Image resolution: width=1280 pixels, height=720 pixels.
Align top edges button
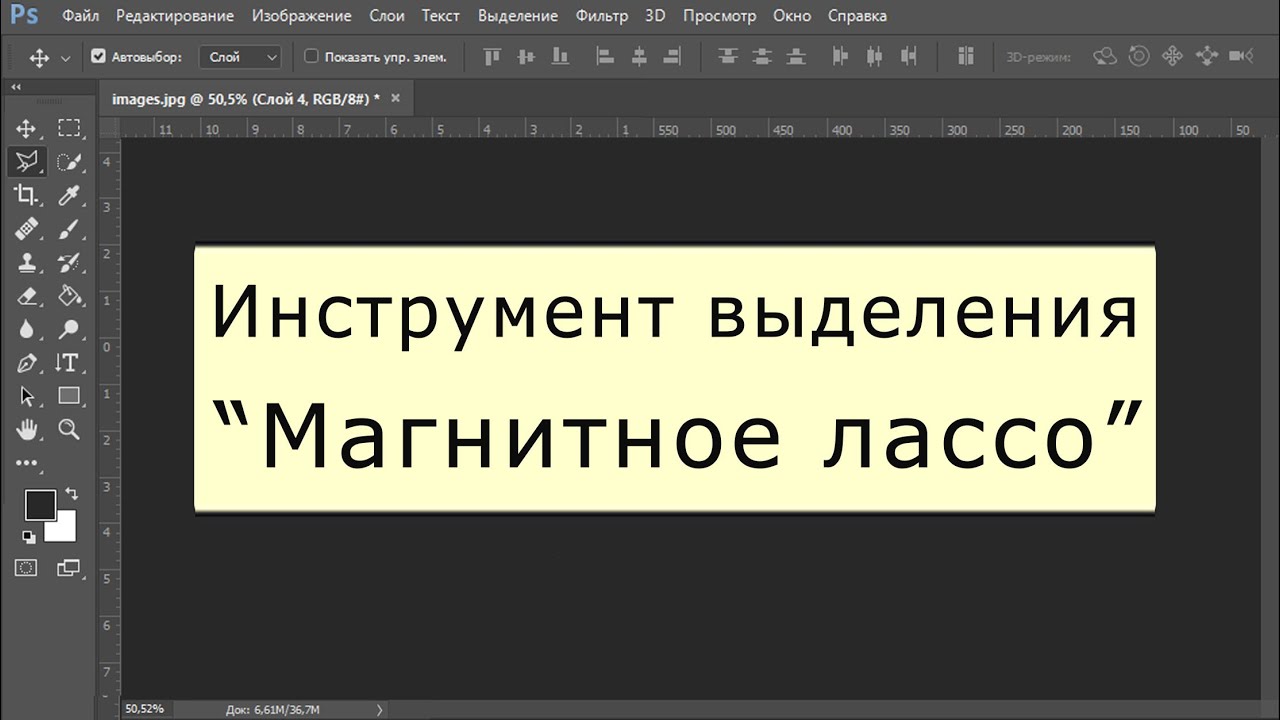(492, 57)
